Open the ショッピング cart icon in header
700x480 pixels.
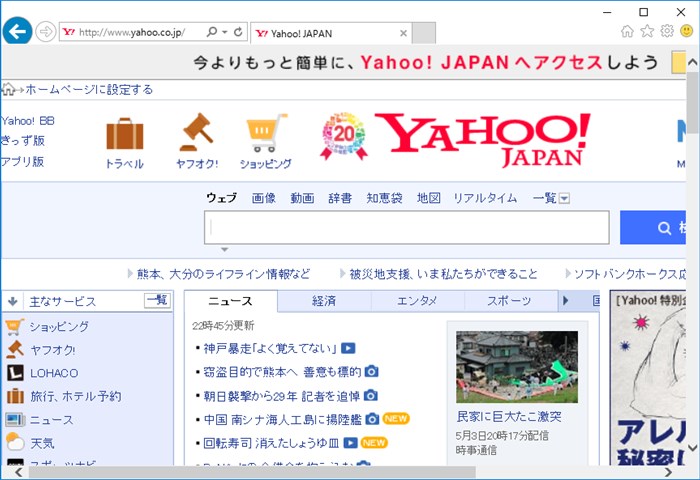pyautogui.click(x=266, y=133)
